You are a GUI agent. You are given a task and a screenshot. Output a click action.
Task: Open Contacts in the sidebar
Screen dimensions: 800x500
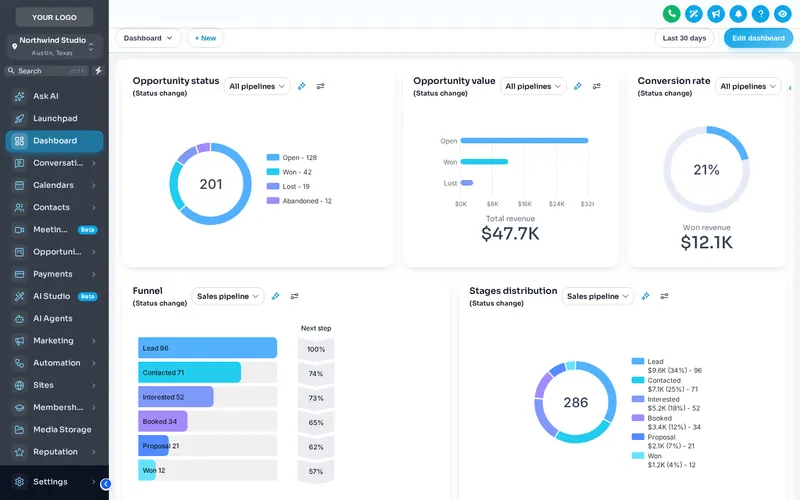[54, 207]
